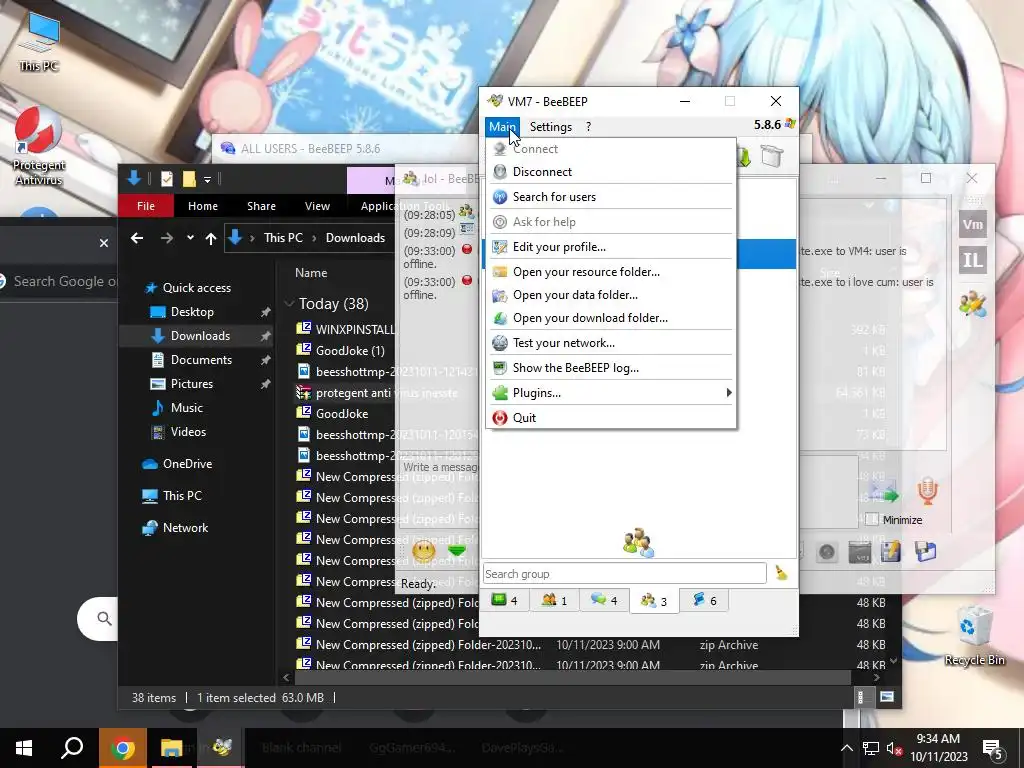Collapse the Today (38) group
1024x768 pixels.
pos(289,304)
